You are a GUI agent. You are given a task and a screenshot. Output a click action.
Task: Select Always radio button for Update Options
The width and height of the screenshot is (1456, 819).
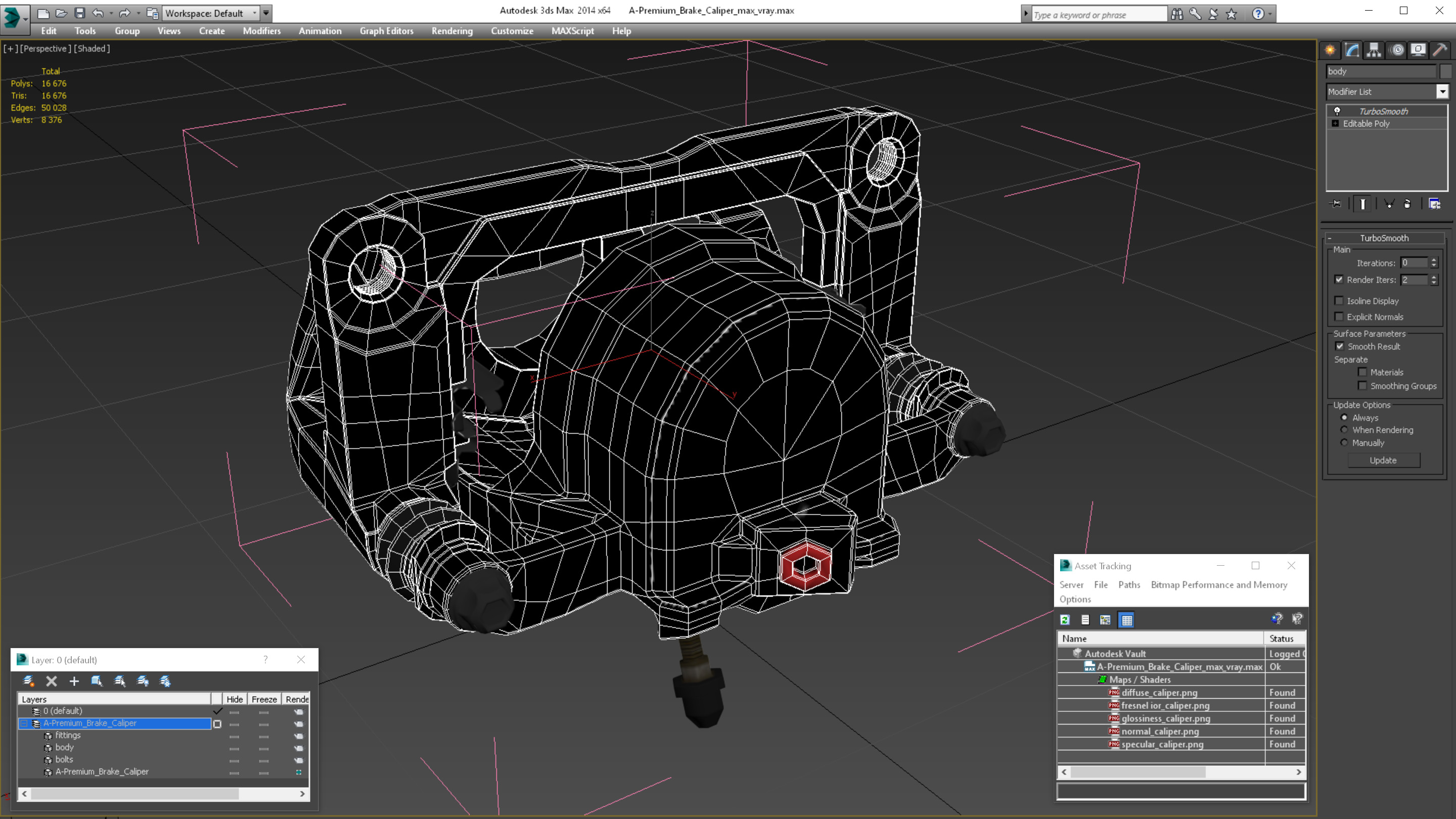coord(1344,417)
